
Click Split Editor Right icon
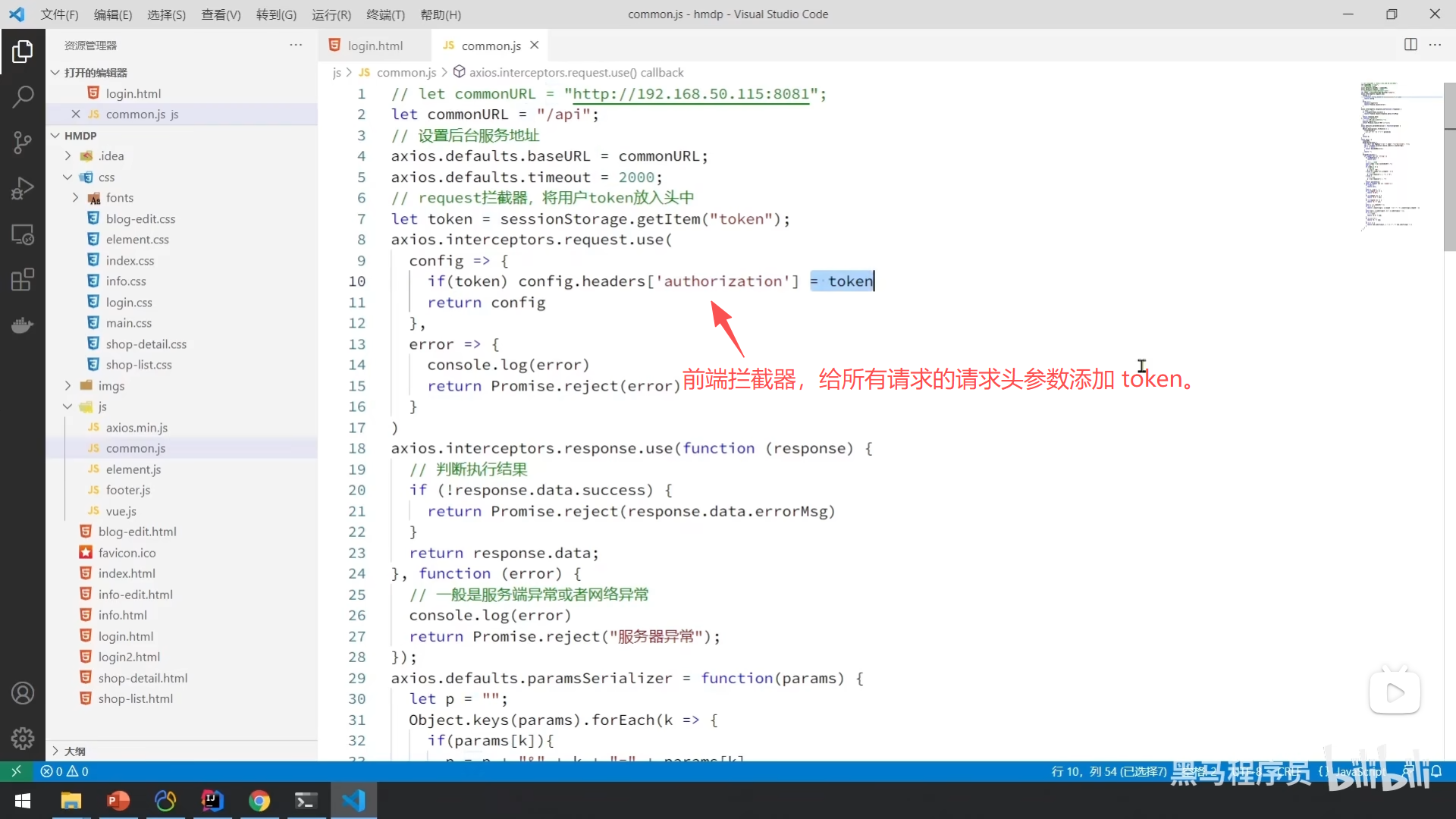[1410, 45]
